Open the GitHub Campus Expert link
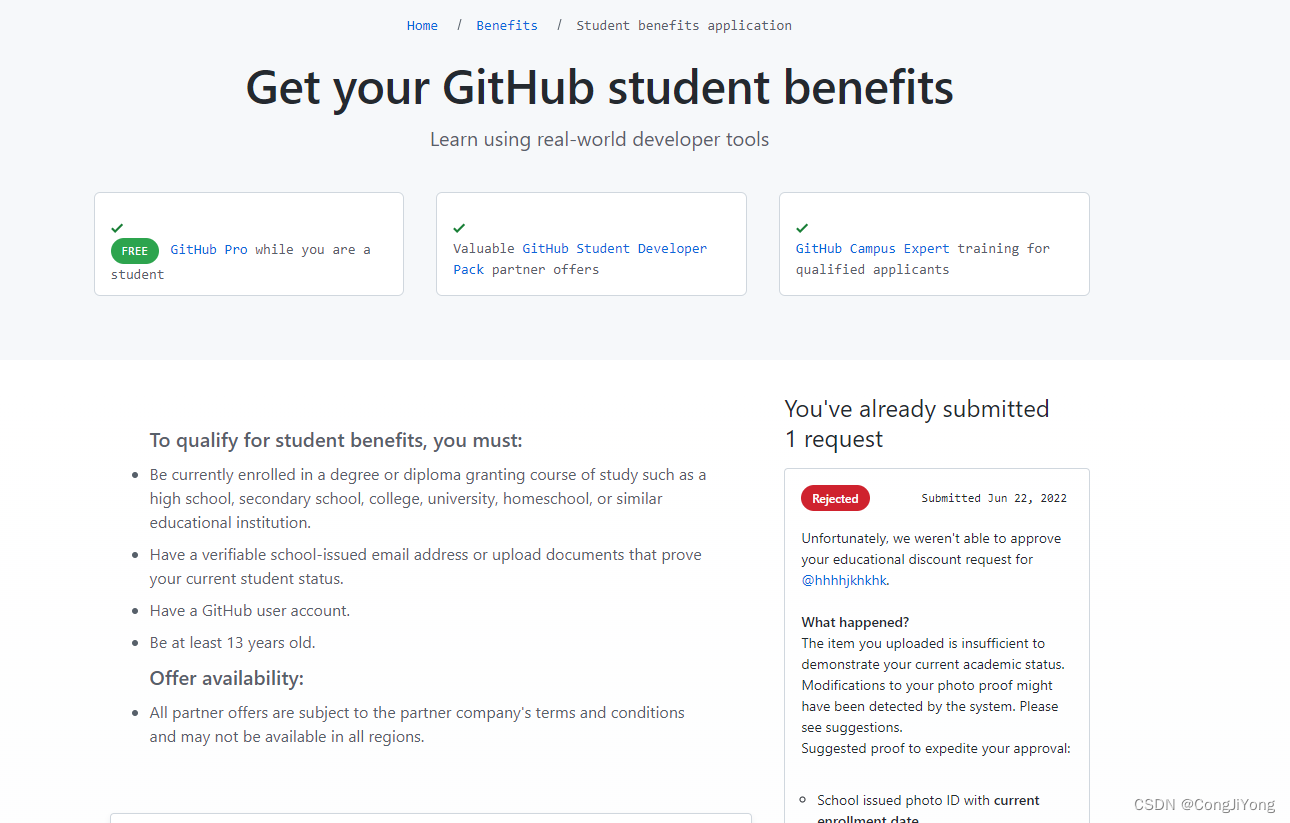The image size is (1290, 823). [x=871, y=248]
